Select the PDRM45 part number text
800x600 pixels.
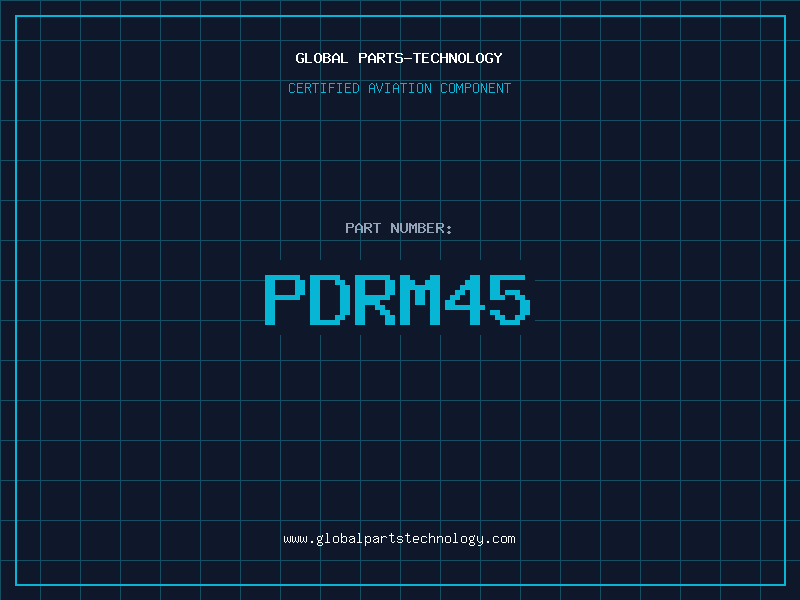click(x=398, y=300)
